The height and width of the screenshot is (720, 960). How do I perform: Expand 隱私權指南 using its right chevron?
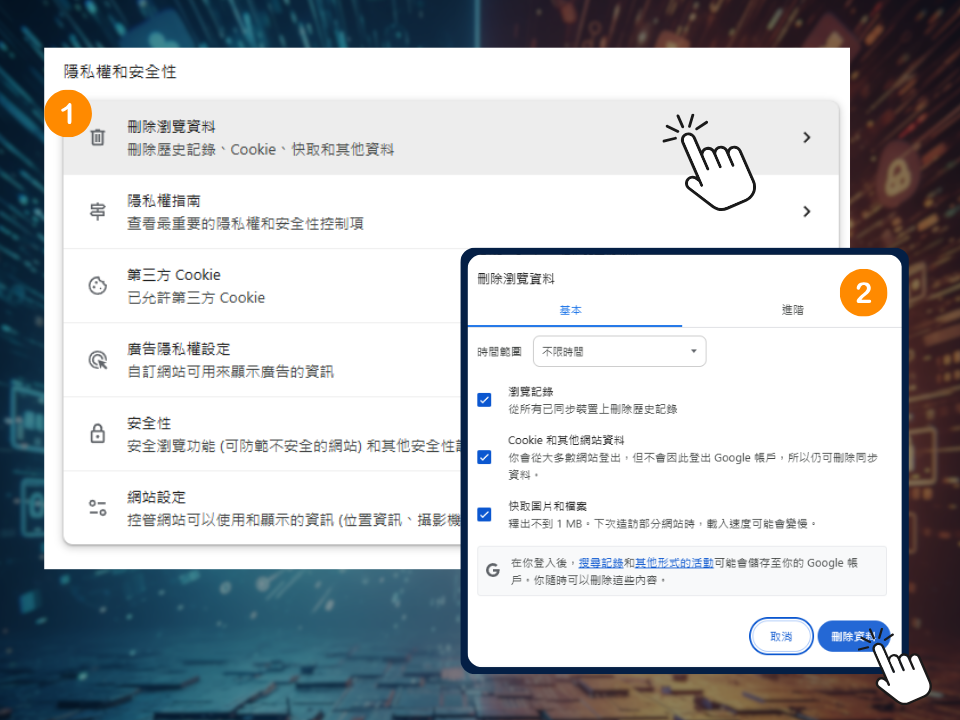click(x=806, y=212)
